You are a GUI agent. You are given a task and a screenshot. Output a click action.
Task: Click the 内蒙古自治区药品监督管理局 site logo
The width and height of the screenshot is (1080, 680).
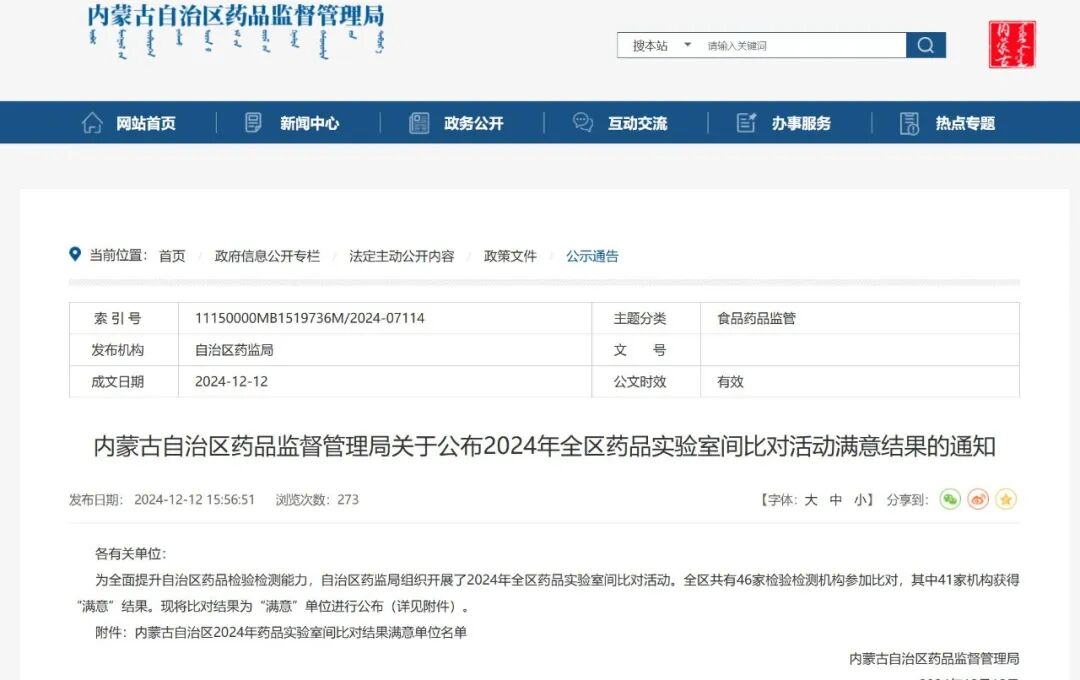tap(236, 32)
